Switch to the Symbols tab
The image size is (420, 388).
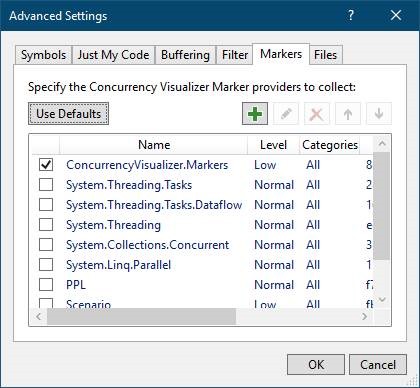pyautogui.click(x=43, y=55)
